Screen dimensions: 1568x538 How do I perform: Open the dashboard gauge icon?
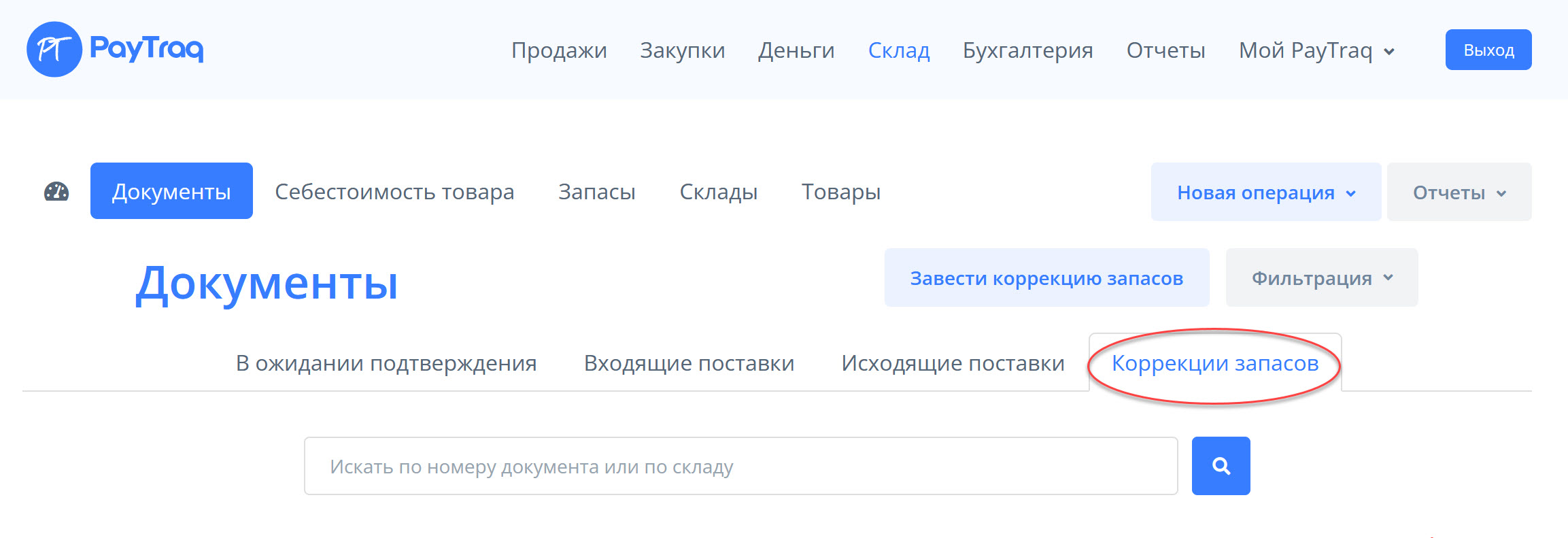point(56,192)
